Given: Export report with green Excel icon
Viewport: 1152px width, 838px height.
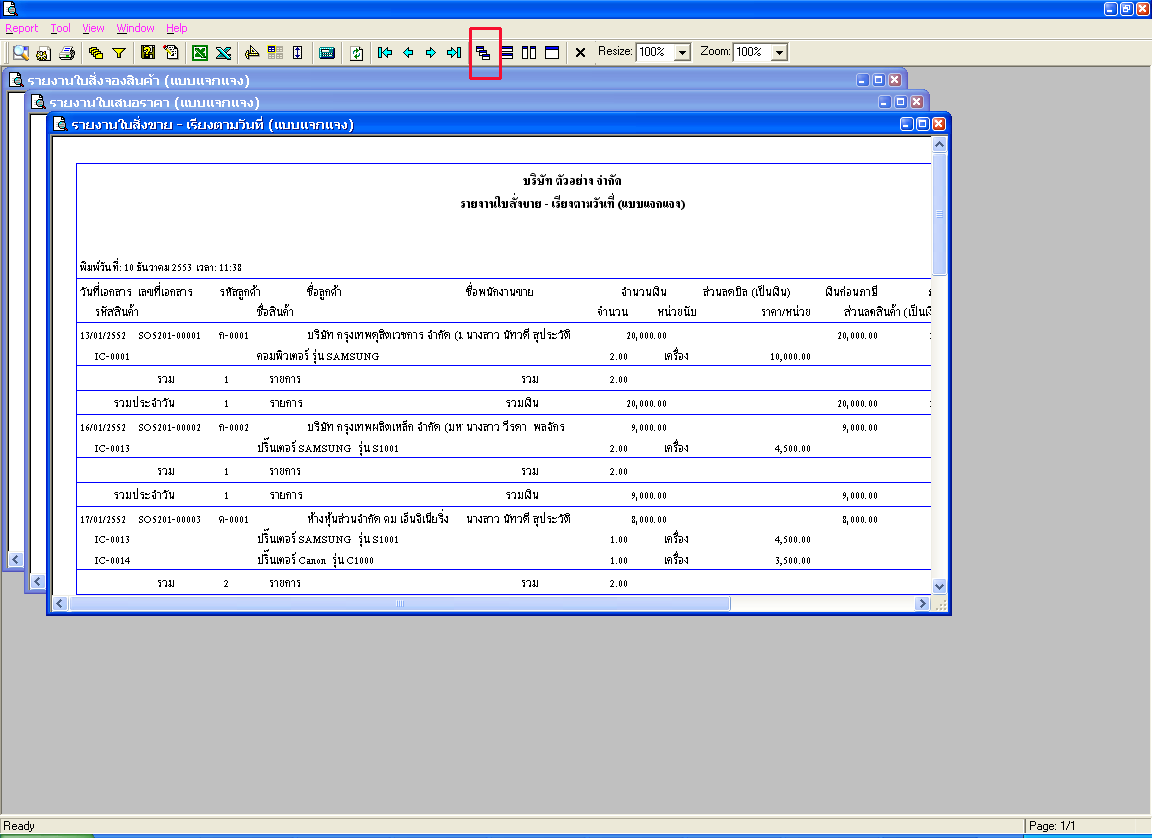Looking at the screenshot, I should click(x=200, y=52).
